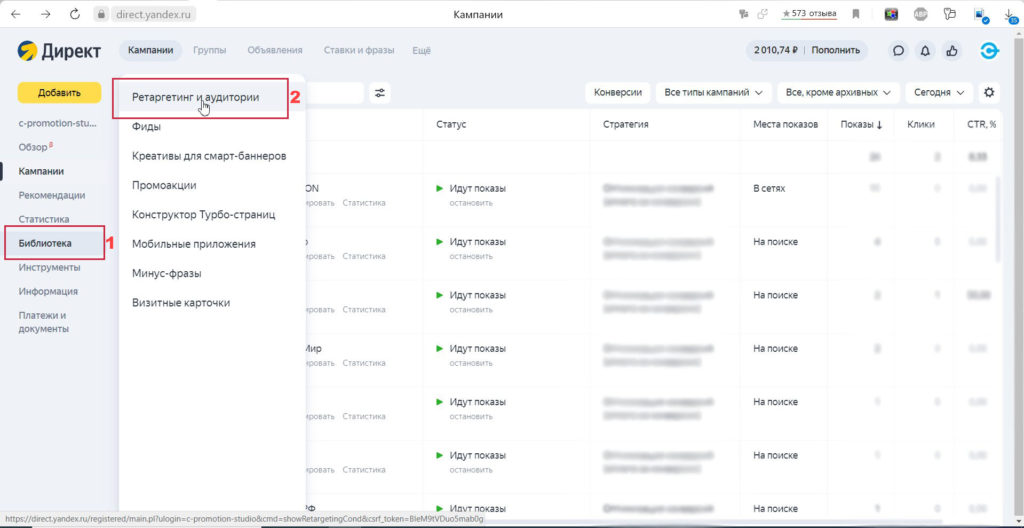Click the thumbs-up feedback icon

[x=951, y=51]
